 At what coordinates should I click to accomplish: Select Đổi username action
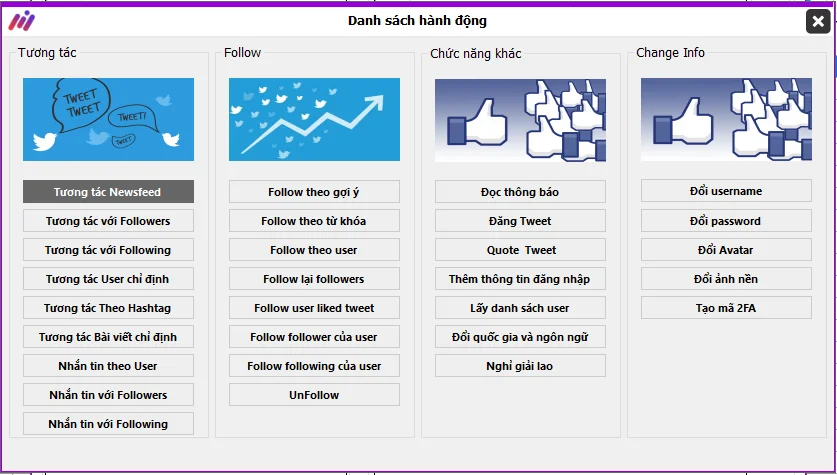(726, 191)
